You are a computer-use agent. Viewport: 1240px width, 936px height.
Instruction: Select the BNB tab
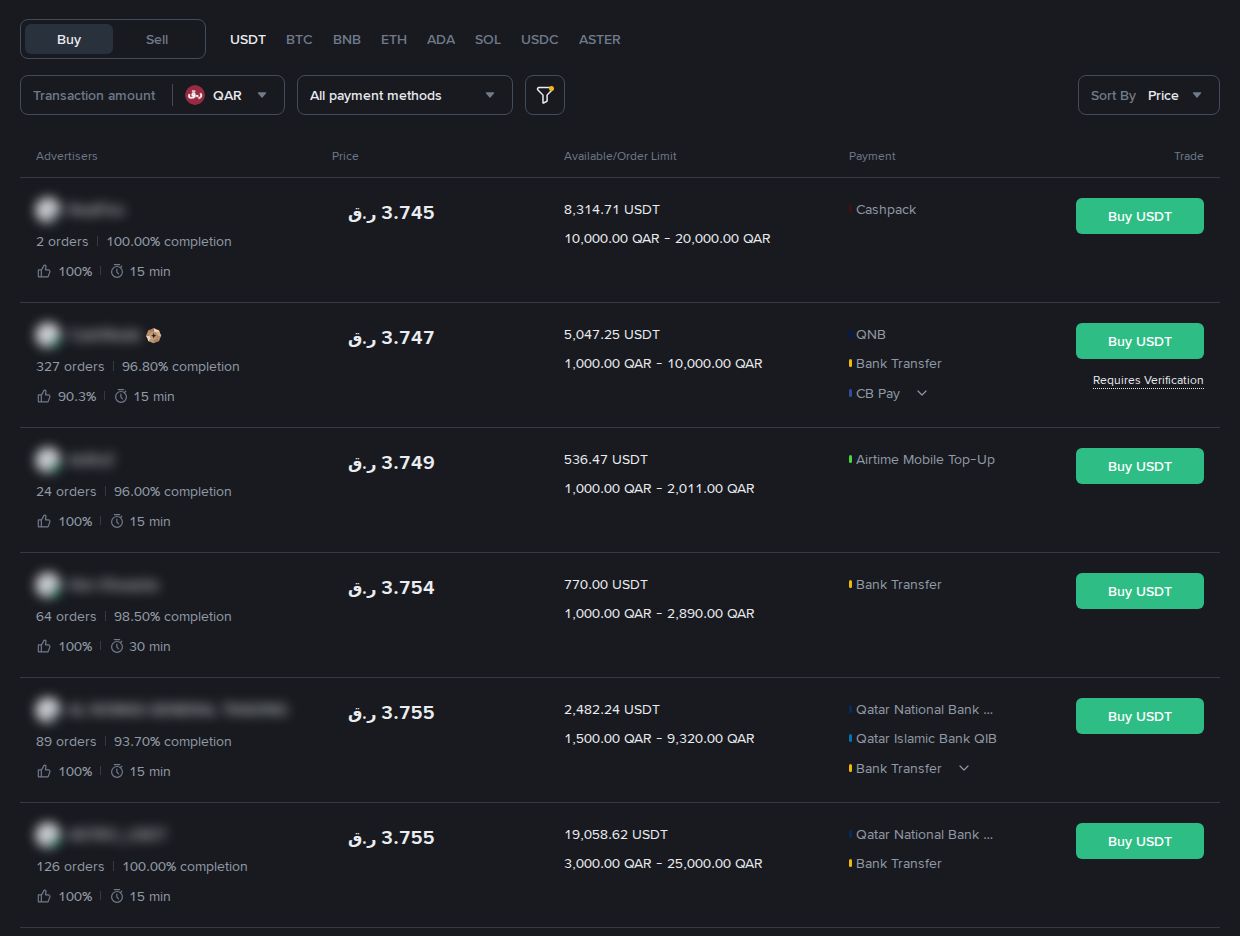pyautogui.click(x=347, y=39)
